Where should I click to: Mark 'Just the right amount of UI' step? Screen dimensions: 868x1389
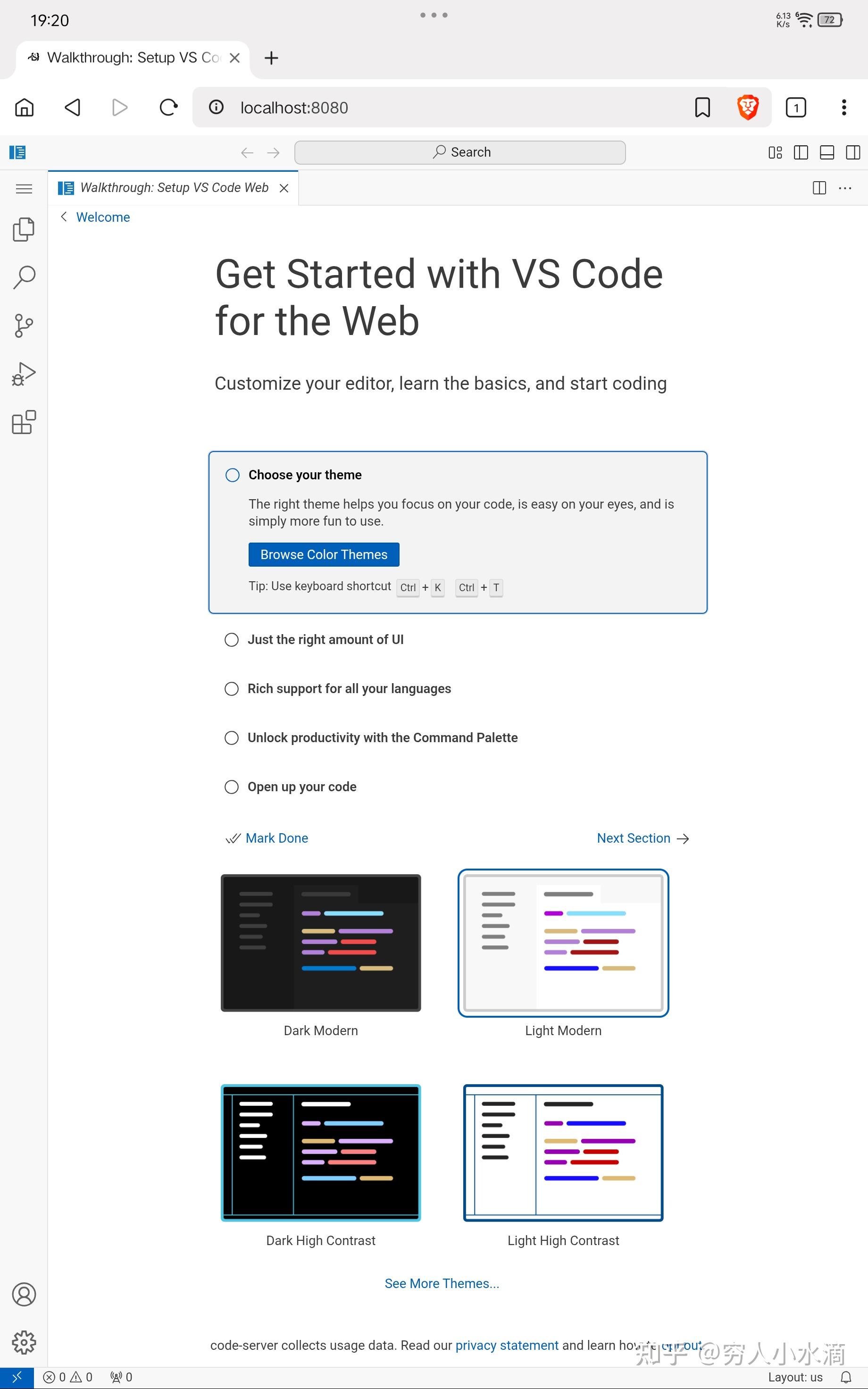(x=231, y=639)
